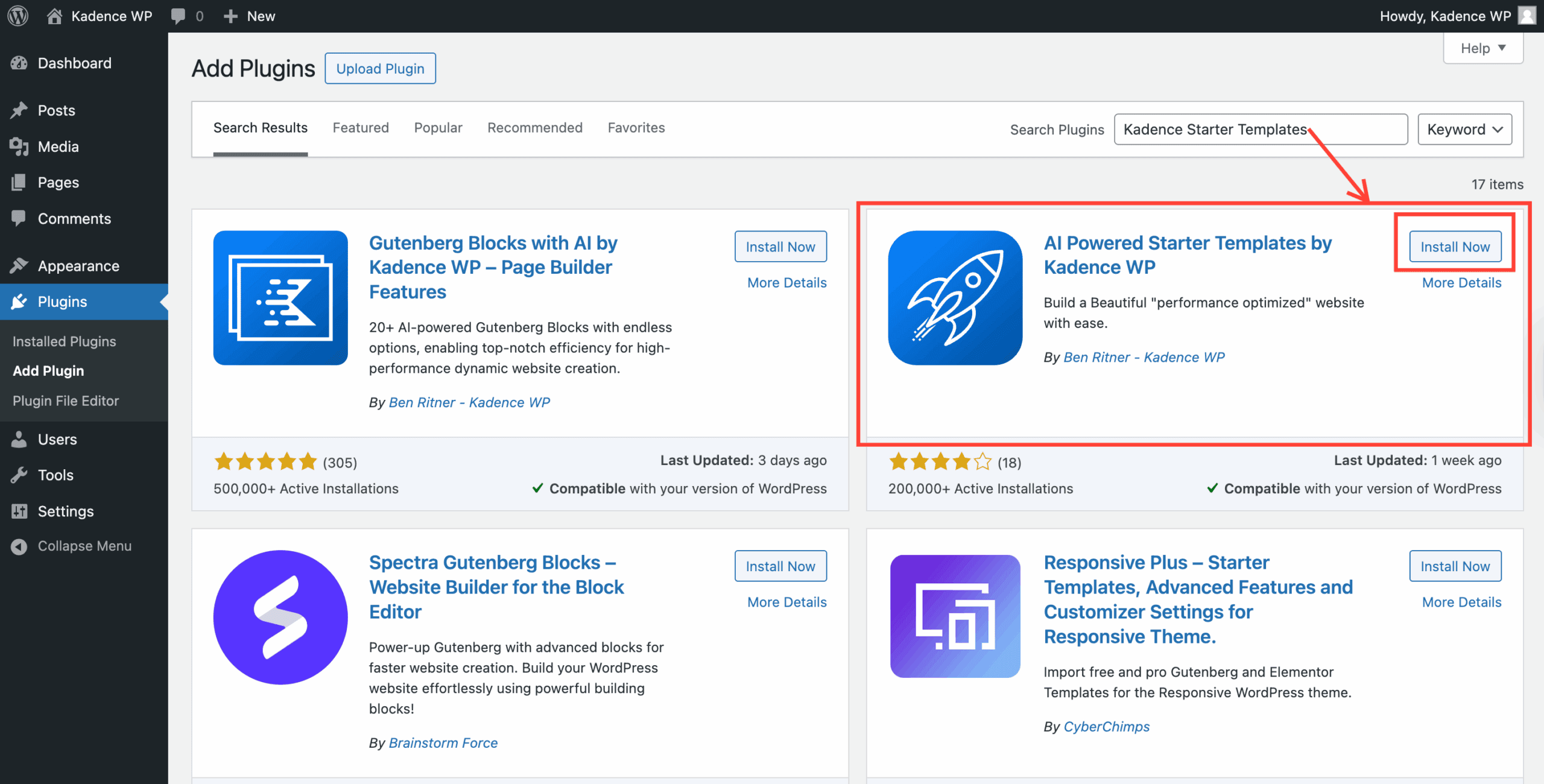Install AI Powered Starter Templates by Kadence WP
This screenshot has width=1544, height=784.
[x=1455, y=246]
